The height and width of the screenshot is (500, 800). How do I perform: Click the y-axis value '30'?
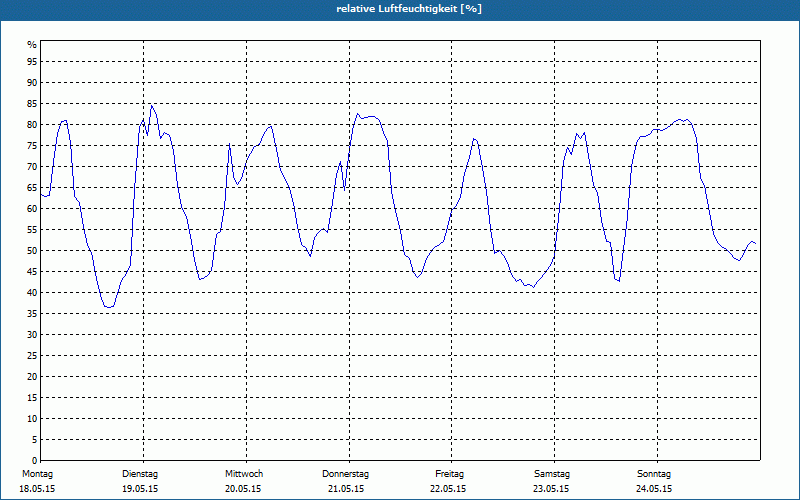point(32,335)
